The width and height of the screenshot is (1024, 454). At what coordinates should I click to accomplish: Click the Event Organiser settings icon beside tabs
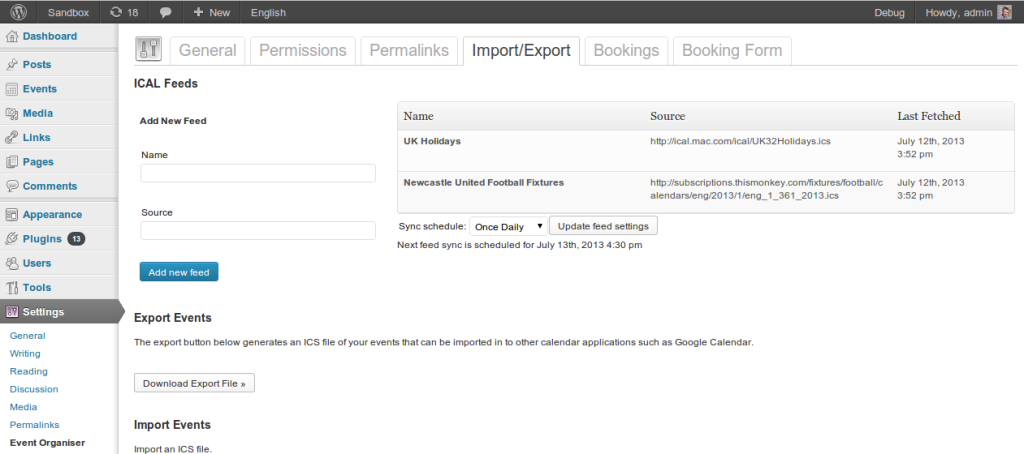[149, 50]
